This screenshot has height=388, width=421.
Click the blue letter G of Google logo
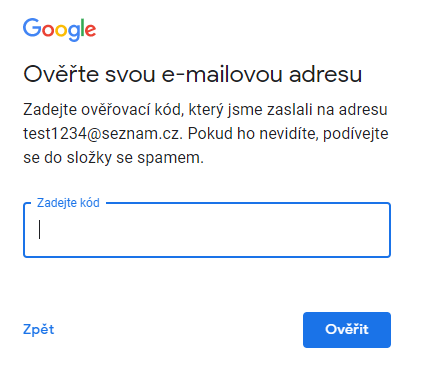click(32, 27)
